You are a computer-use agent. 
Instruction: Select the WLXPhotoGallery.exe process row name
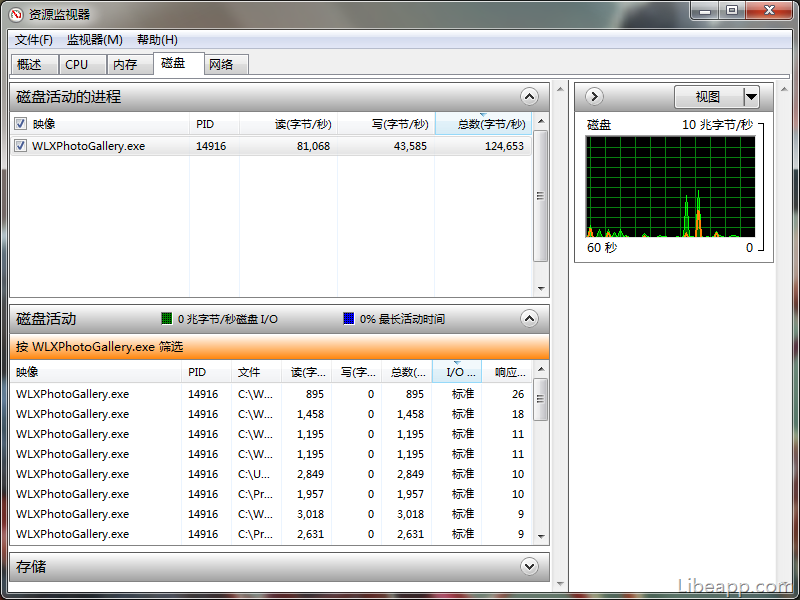click(88, 146)
